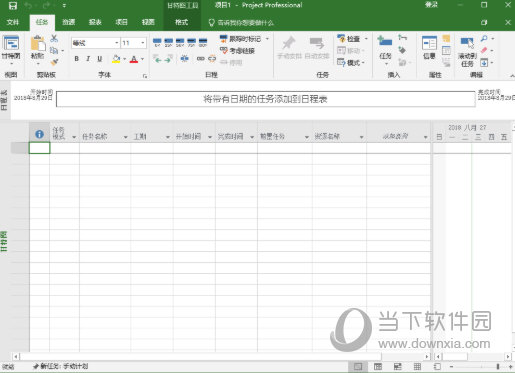Switch to the Format (格式) tab

(182, 22)
